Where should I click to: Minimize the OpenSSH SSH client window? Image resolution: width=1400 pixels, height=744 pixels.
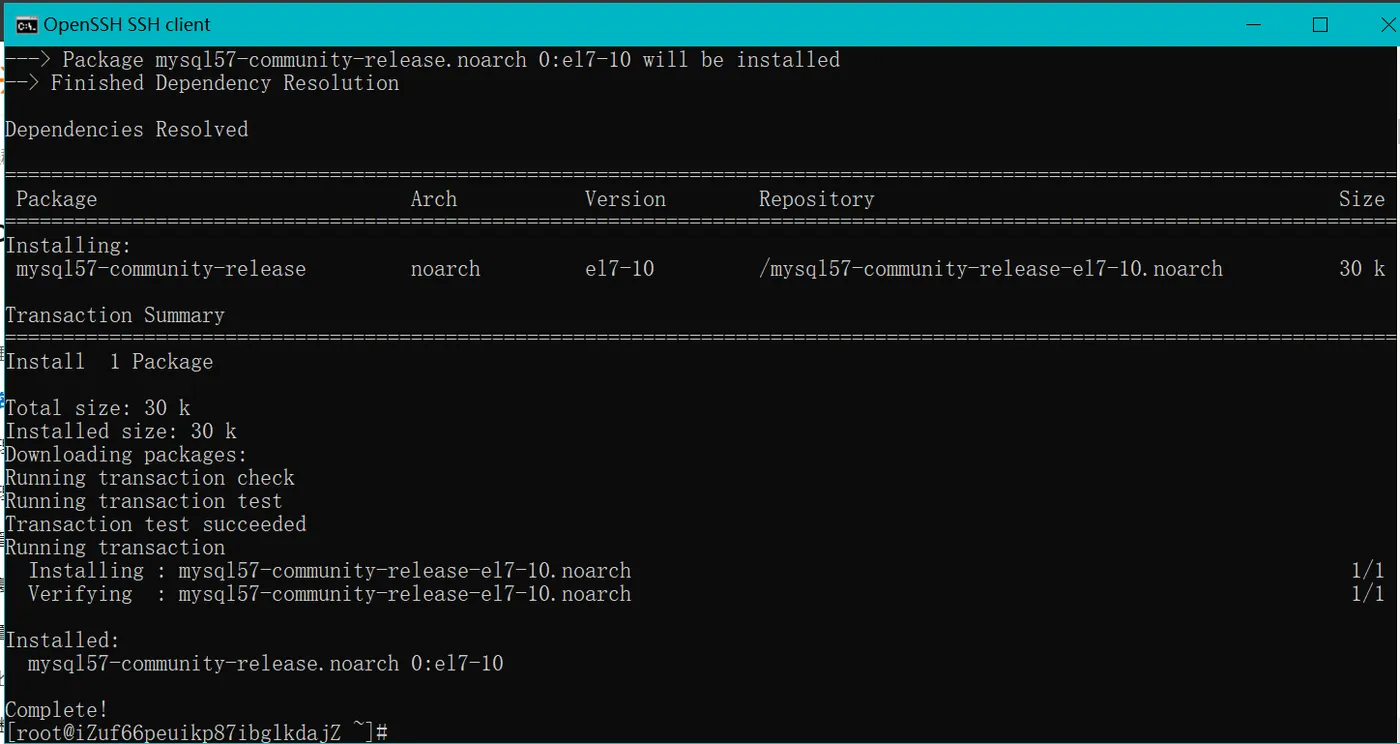(x=1256, y=24)
